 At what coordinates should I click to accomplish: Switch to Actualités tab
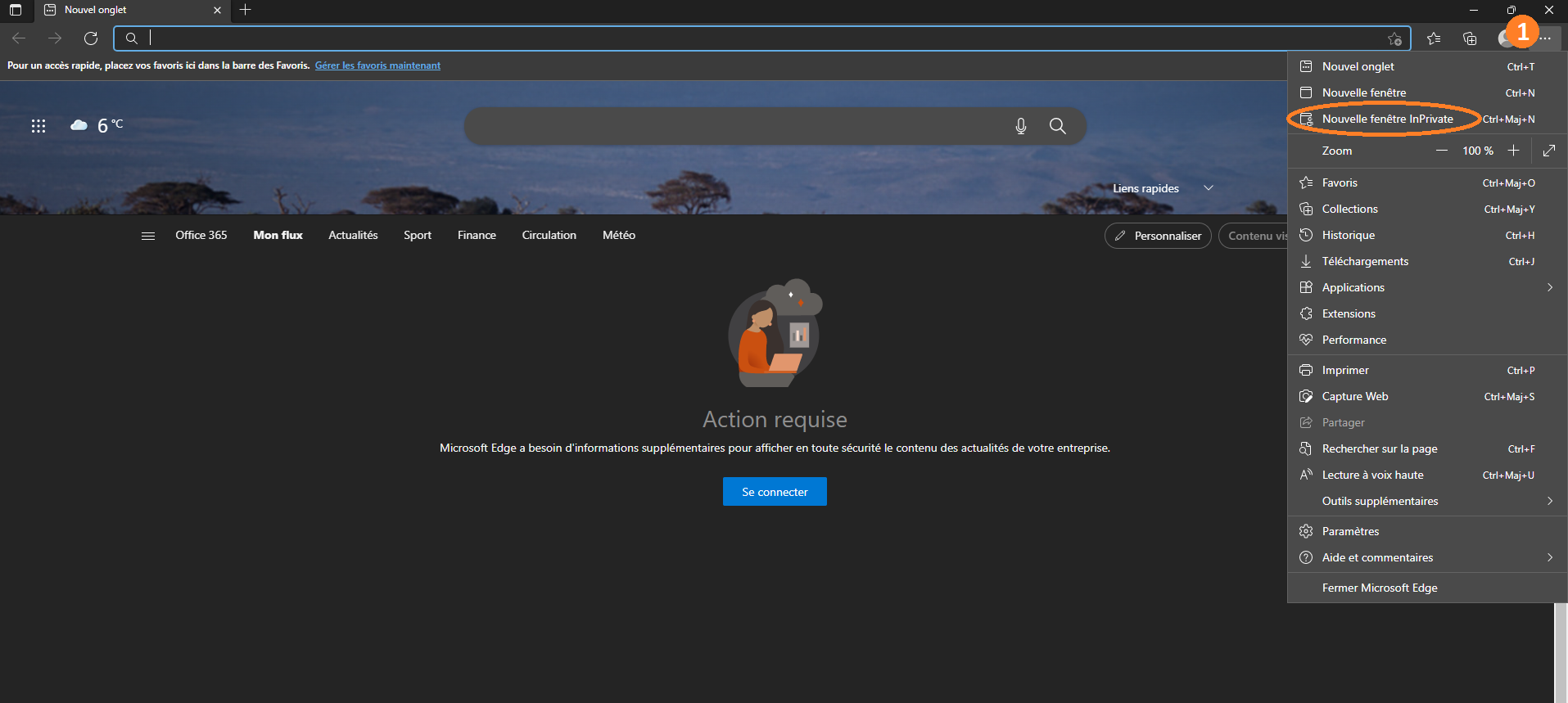[353, 235]
